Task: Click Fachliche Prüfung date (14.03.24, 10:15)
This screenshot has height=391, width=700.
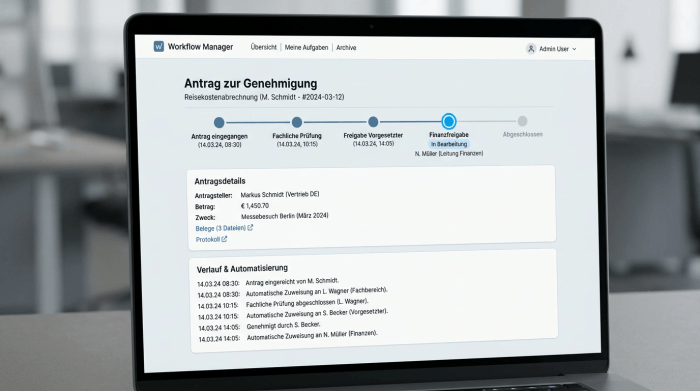Action: (x=297, y=144)
